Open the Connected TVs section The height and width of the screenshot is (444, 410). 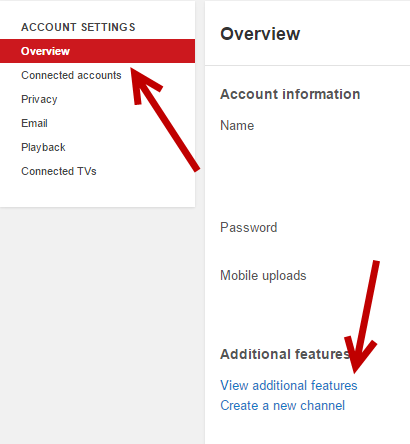pyautogui.click(x=59, y=171)
